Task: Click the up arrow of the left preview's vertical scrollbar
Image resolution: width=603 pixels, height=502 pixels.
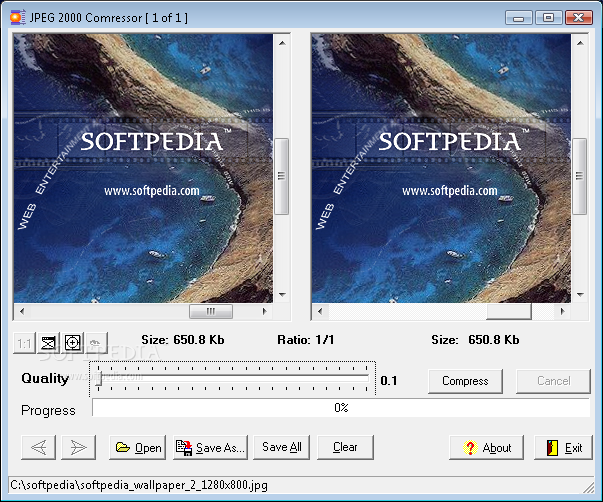Action: pyautogui.click(x=282, y=43)
